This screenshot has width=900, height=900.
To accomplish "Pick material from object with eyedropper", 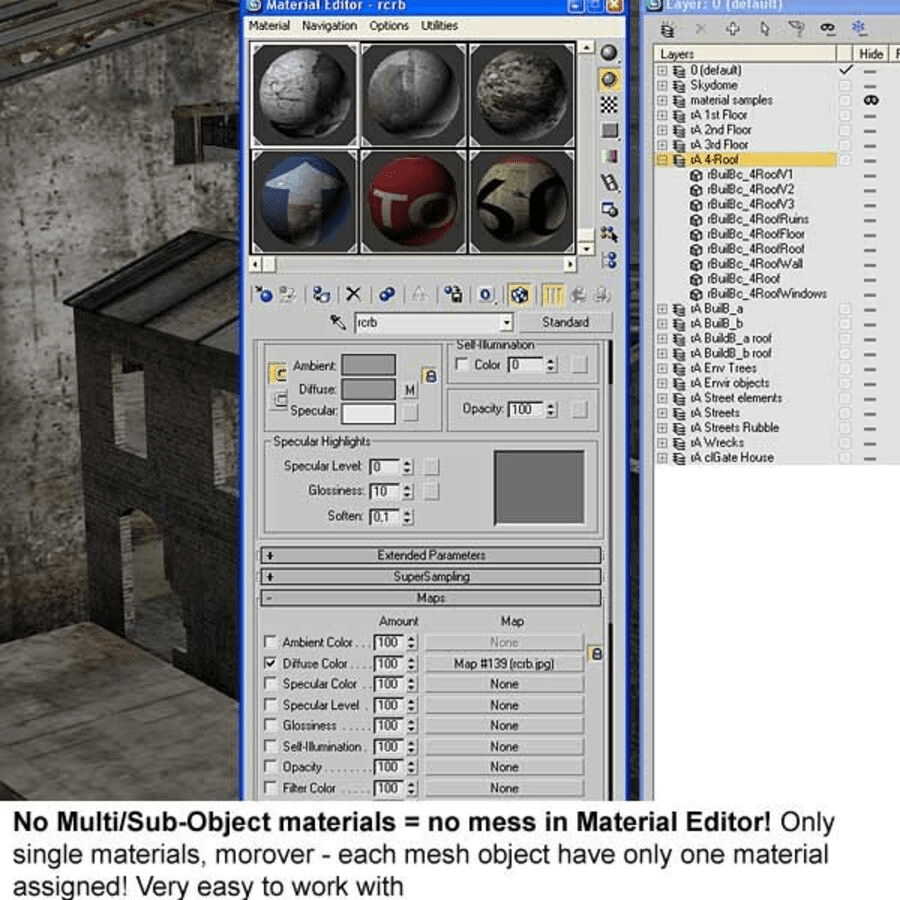I will coord(337,323).
